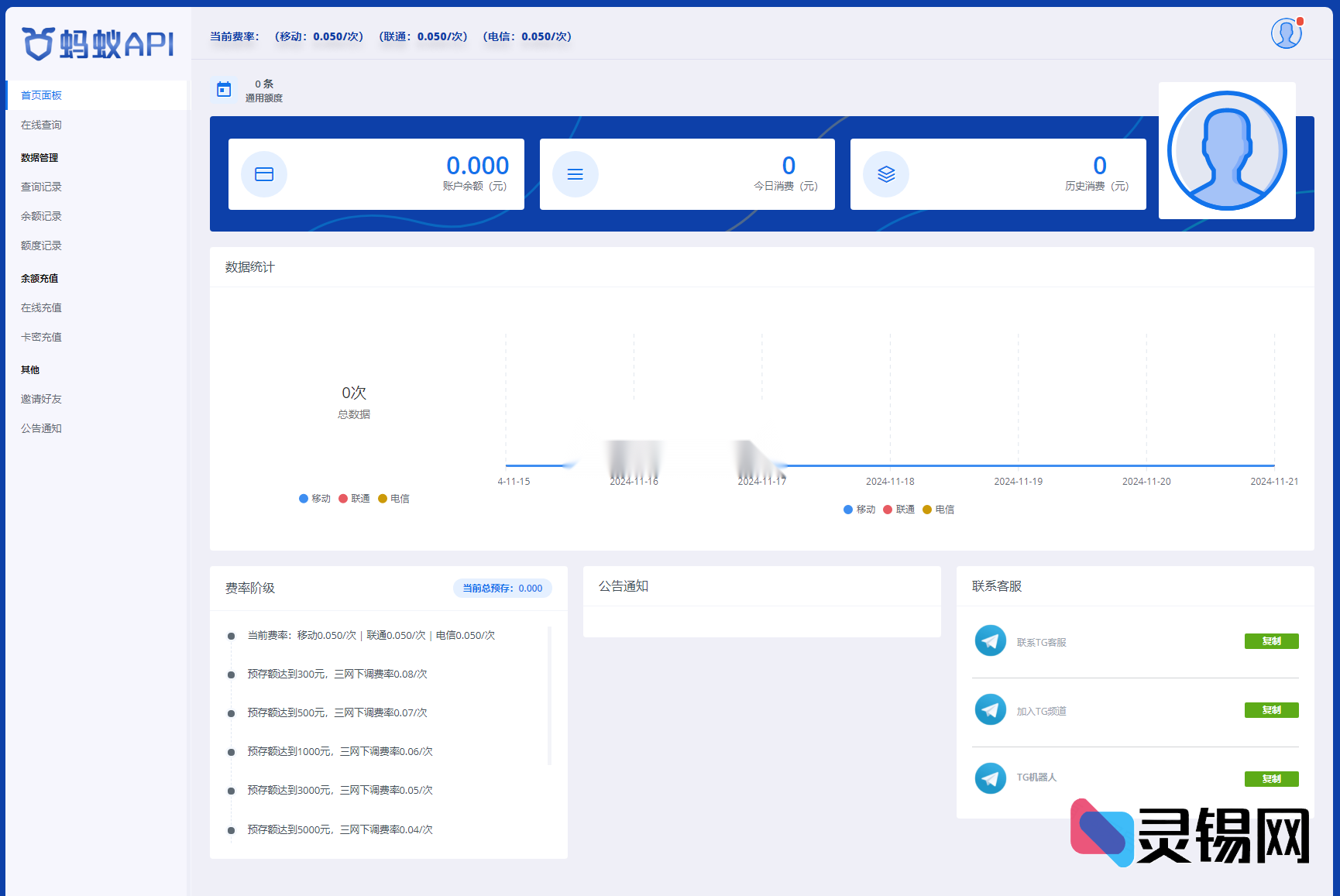
Task: Click the 账户余额 card icon
Action: coord(264,174)
